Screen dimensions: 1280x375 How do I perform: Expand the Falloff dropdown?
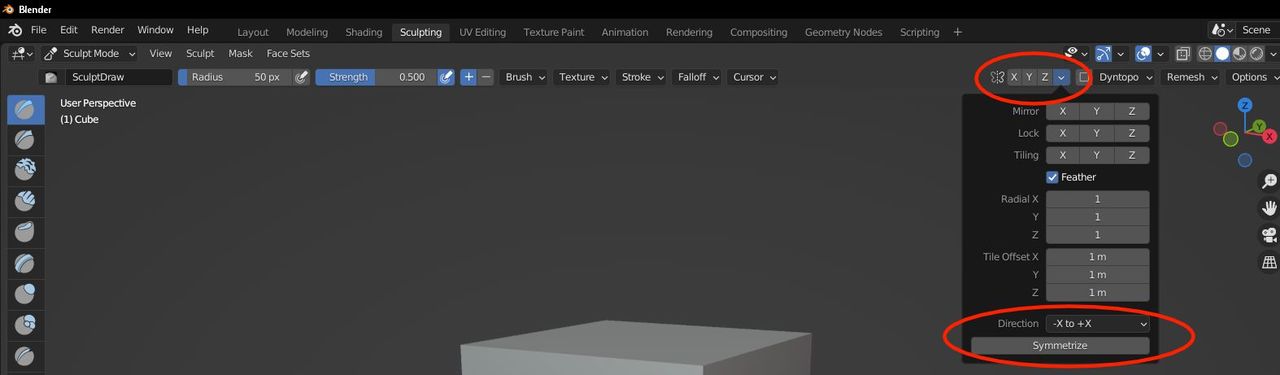click(698, 77)
